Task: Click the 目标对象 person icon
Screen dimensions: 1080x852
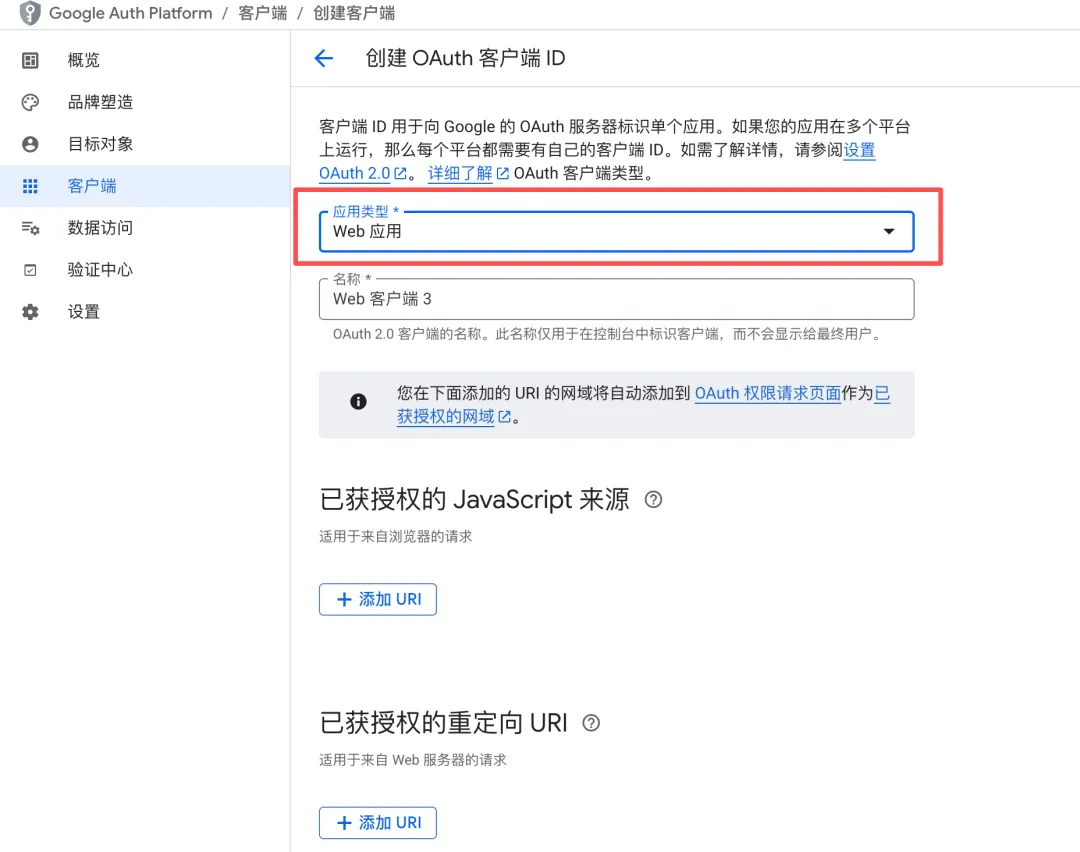Action: 30,144
